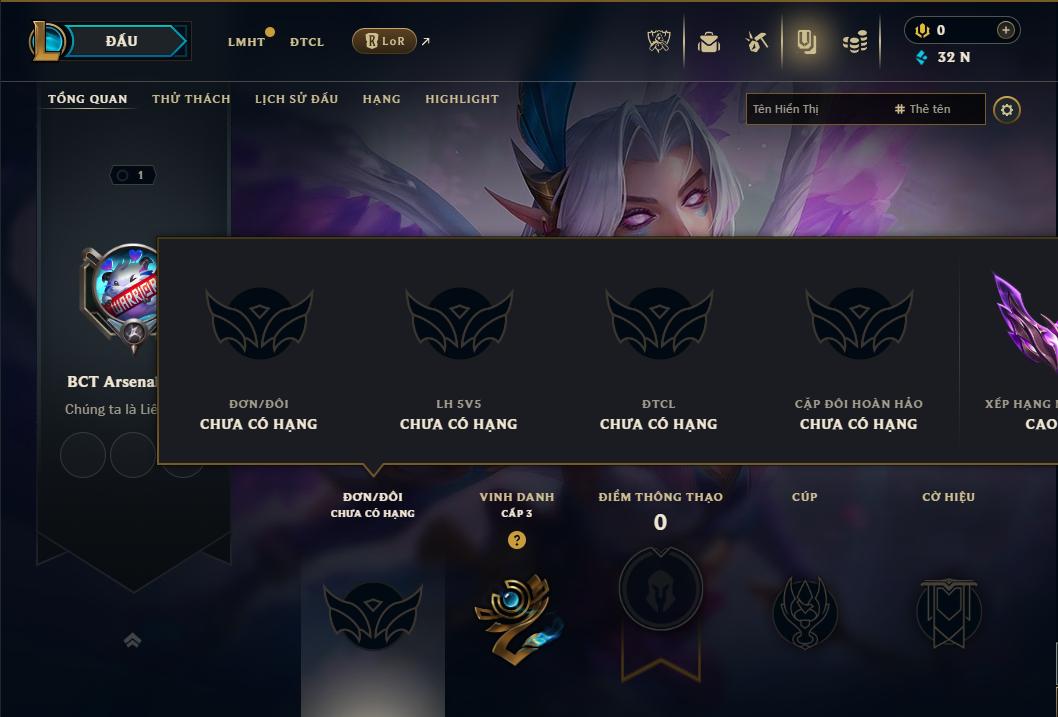
Task: Open the Profile icon in top bar
Action: [x=806, y=42]
